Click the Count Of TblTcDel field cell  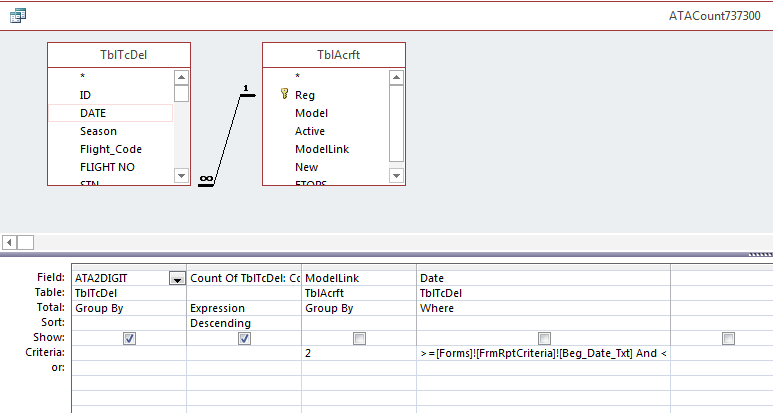coord(244,278)
